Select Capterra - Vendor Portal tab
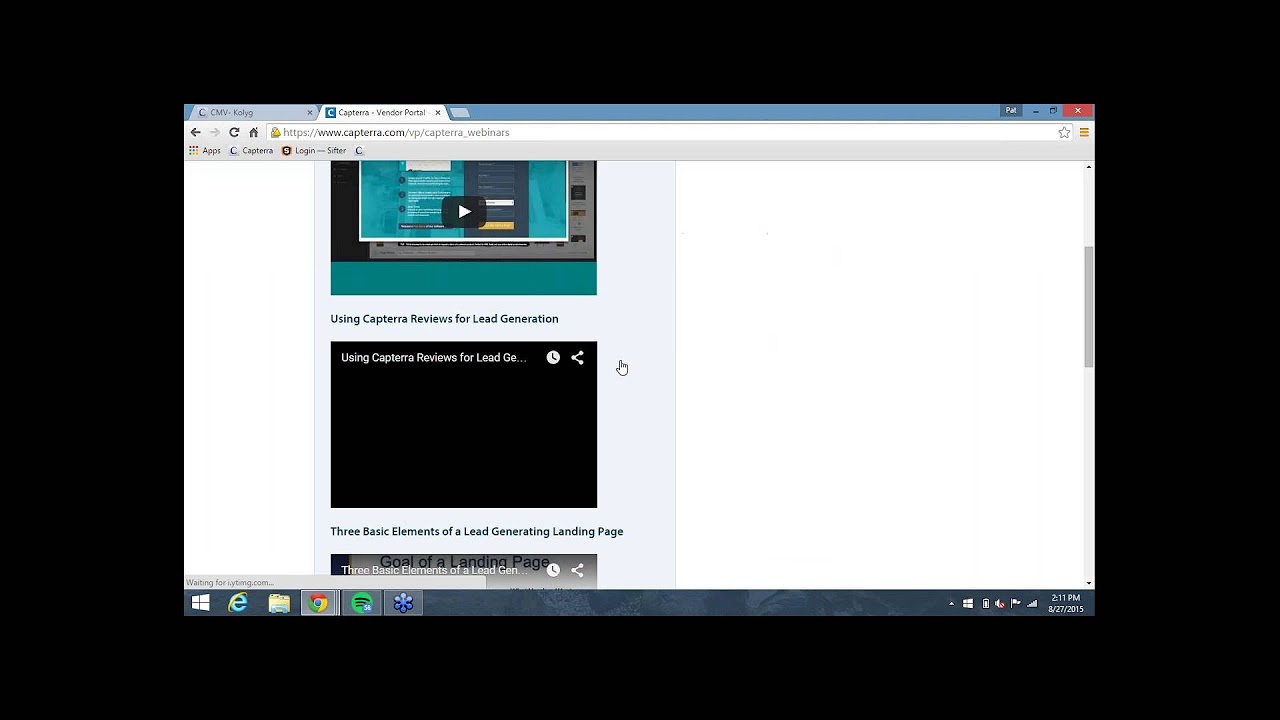 (383, 113)
